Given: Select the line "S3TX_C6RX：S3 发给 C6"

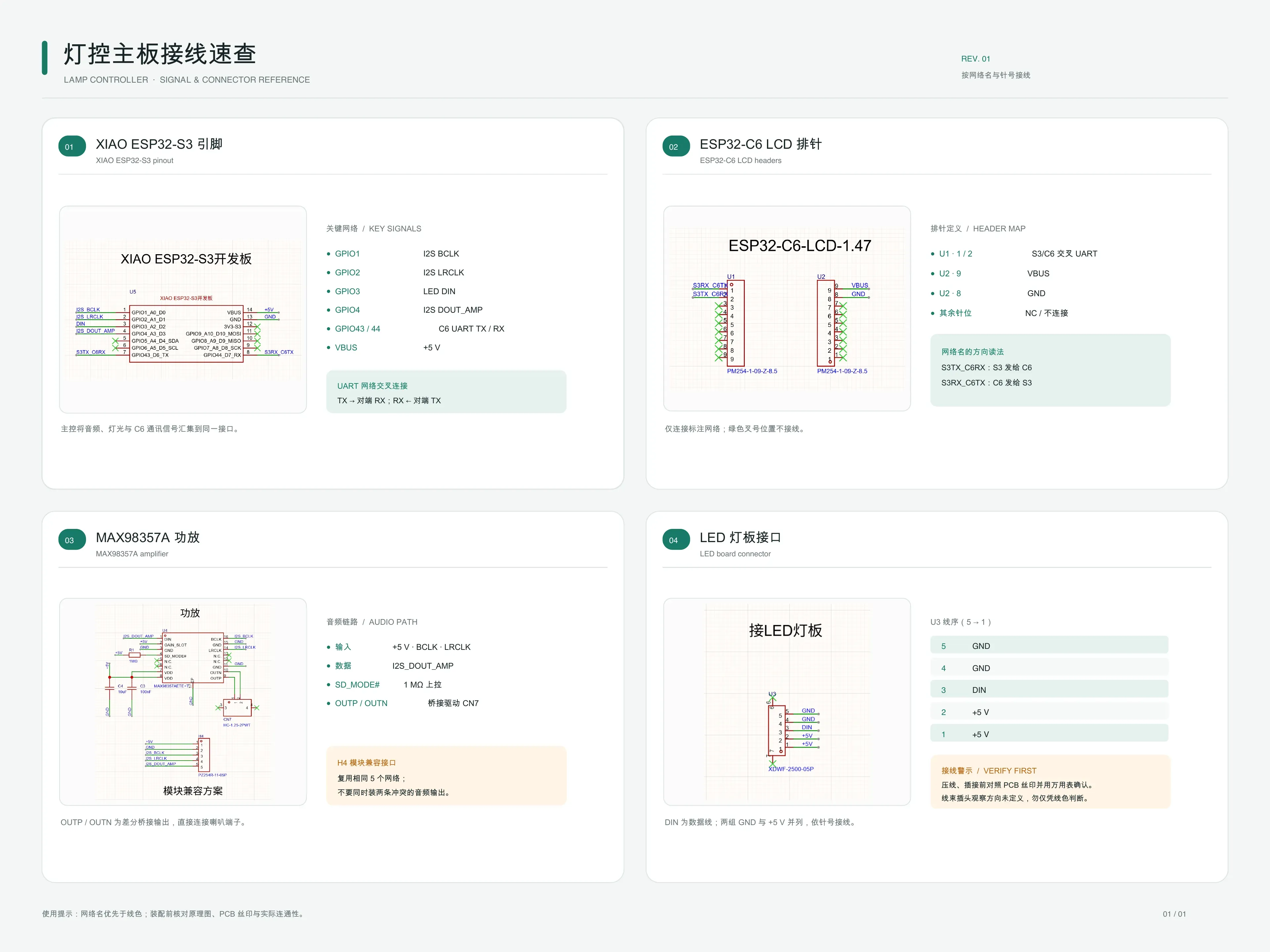Looking at the screenshot, I should coord(986,368).
